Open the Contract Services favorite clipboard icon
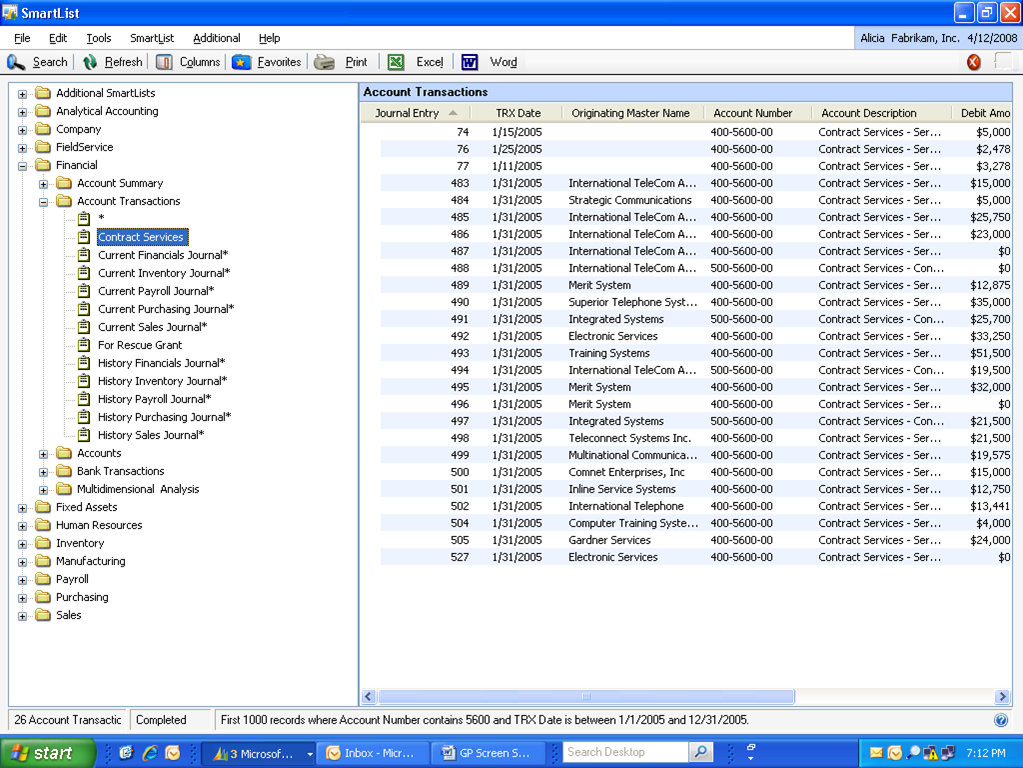1023x768 pixels. coord(84,236)
